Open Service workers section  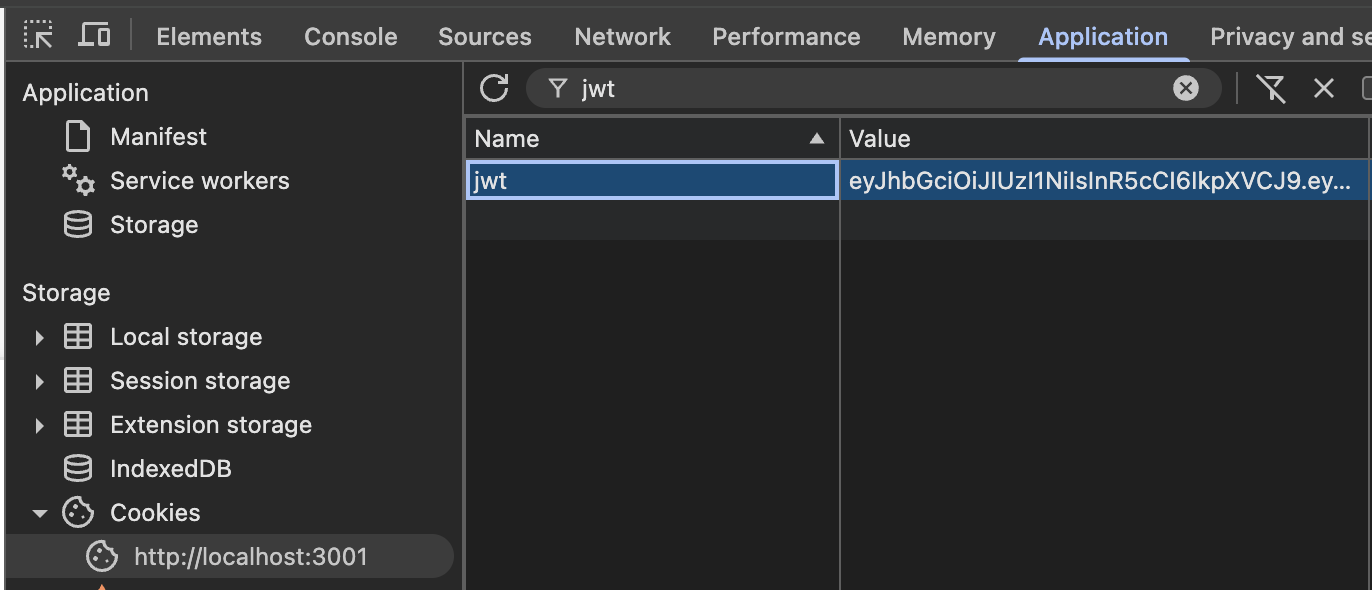click(199, 181)
